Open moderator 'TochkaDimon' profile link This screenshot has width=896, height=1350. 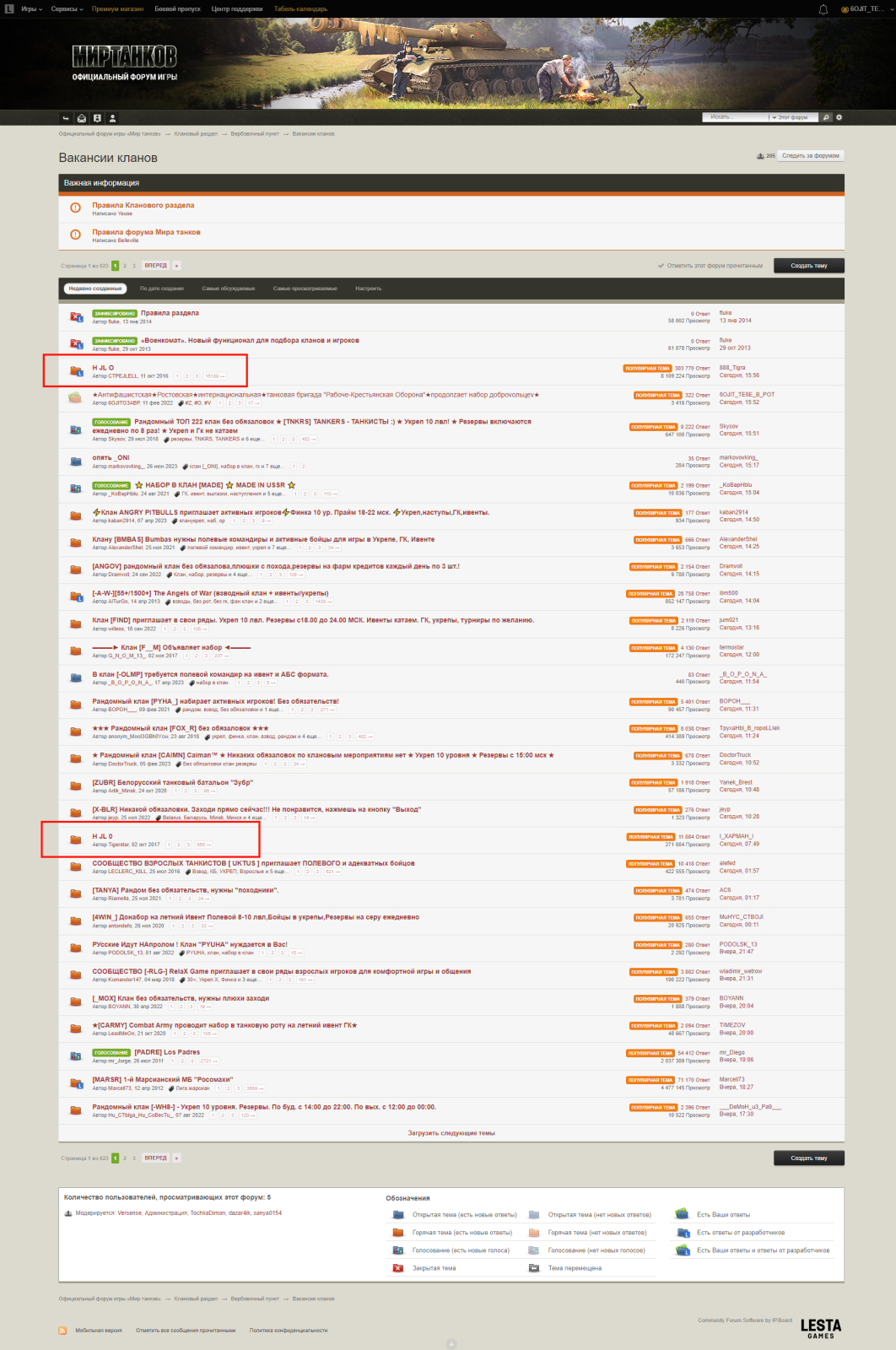pyautogui.click(x=208, y=1213)
